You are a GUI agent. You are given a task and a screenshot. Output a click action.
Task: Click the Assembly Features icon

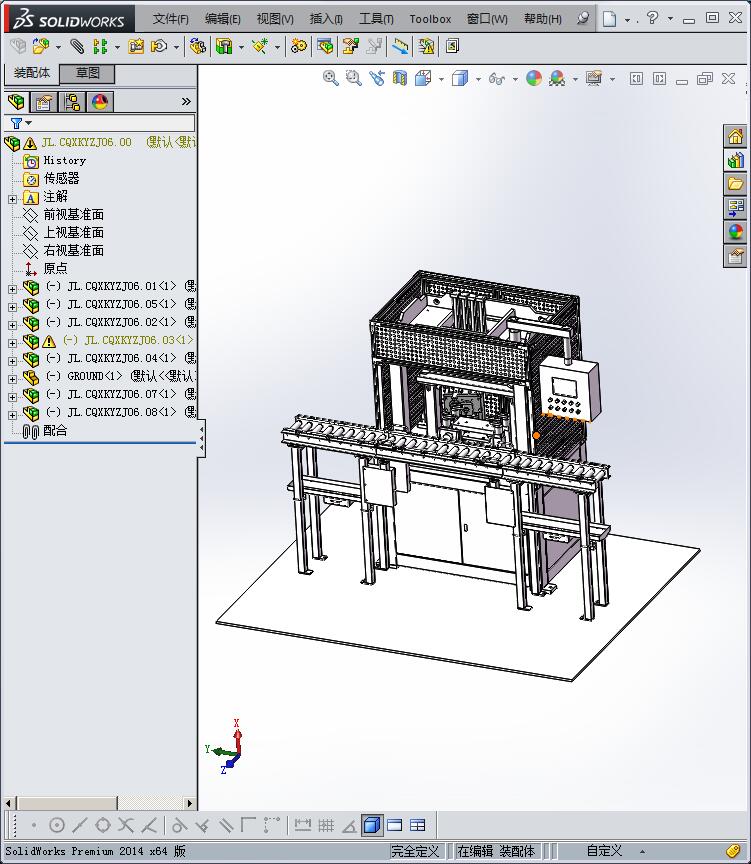[x=224, y=46]
